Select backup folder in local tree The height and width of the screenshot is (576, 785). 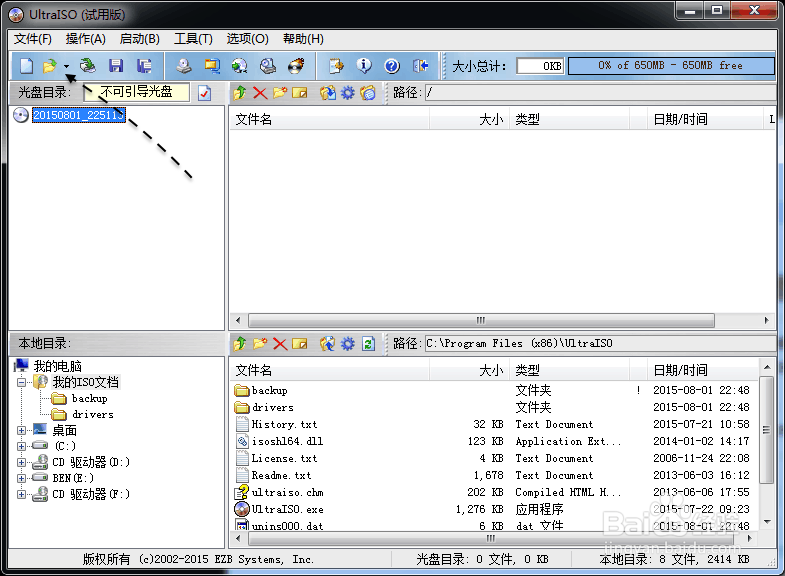(x=89, y=398)
